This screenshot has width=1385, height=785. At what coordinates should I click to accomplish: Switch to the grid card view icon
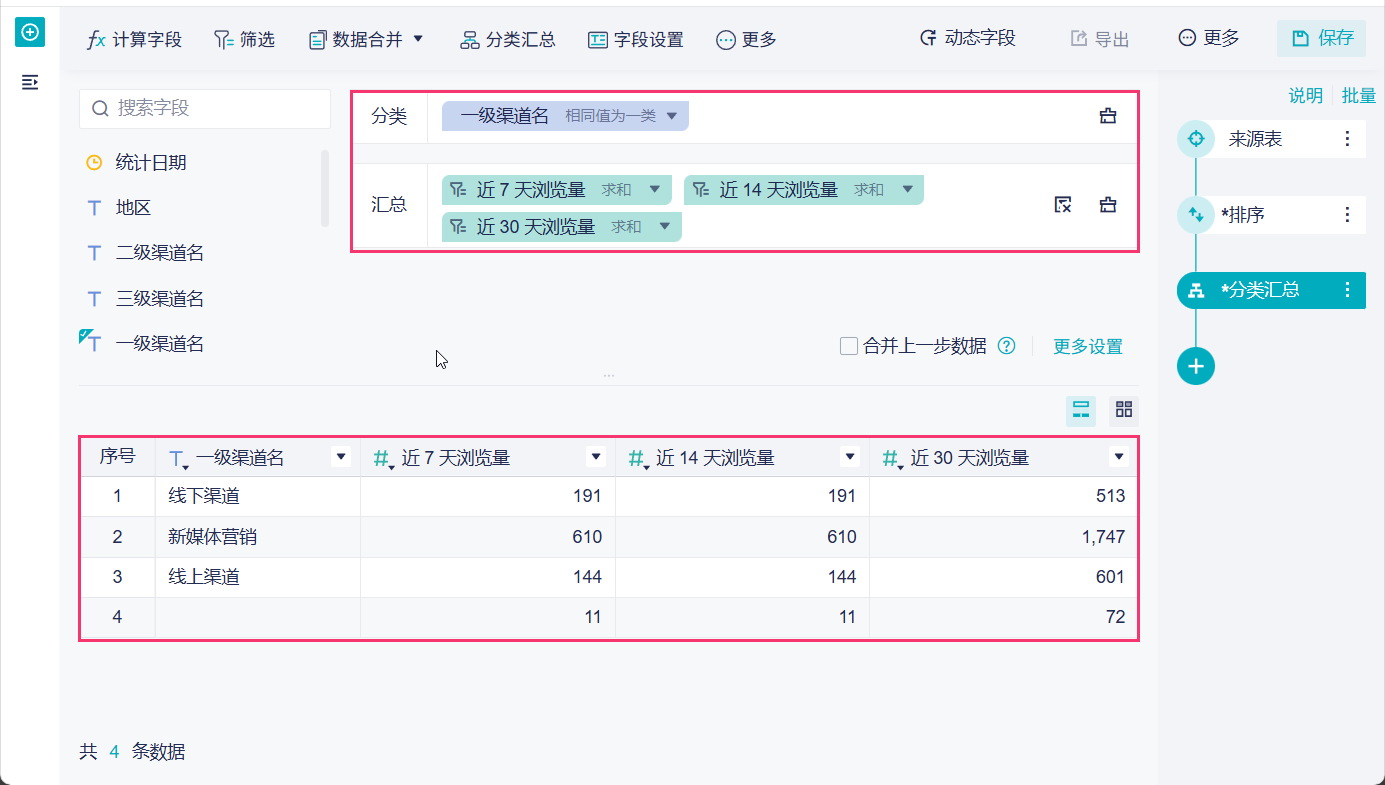click(1124, 409)
